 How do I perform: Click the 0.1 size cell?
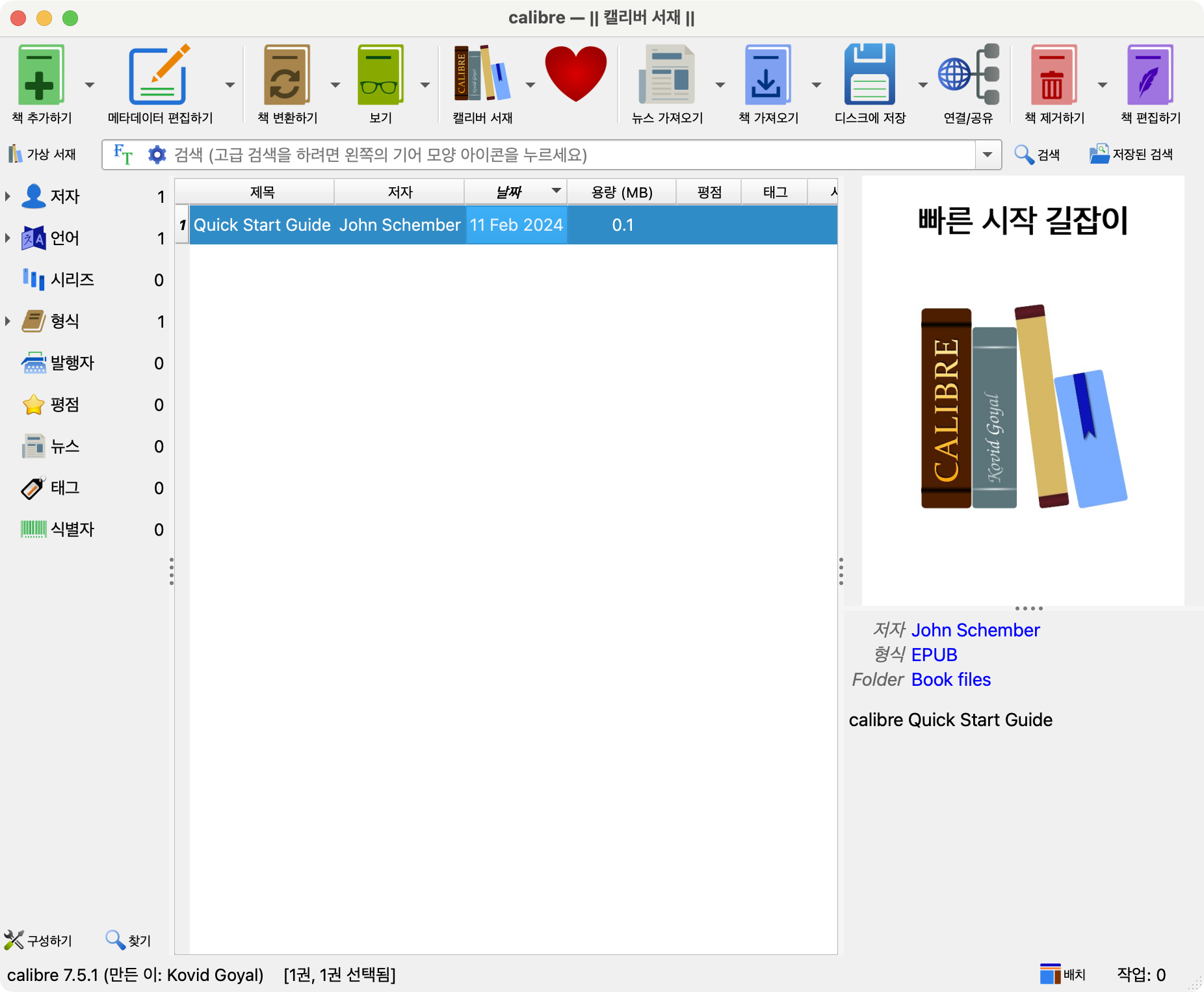(622, 225)
